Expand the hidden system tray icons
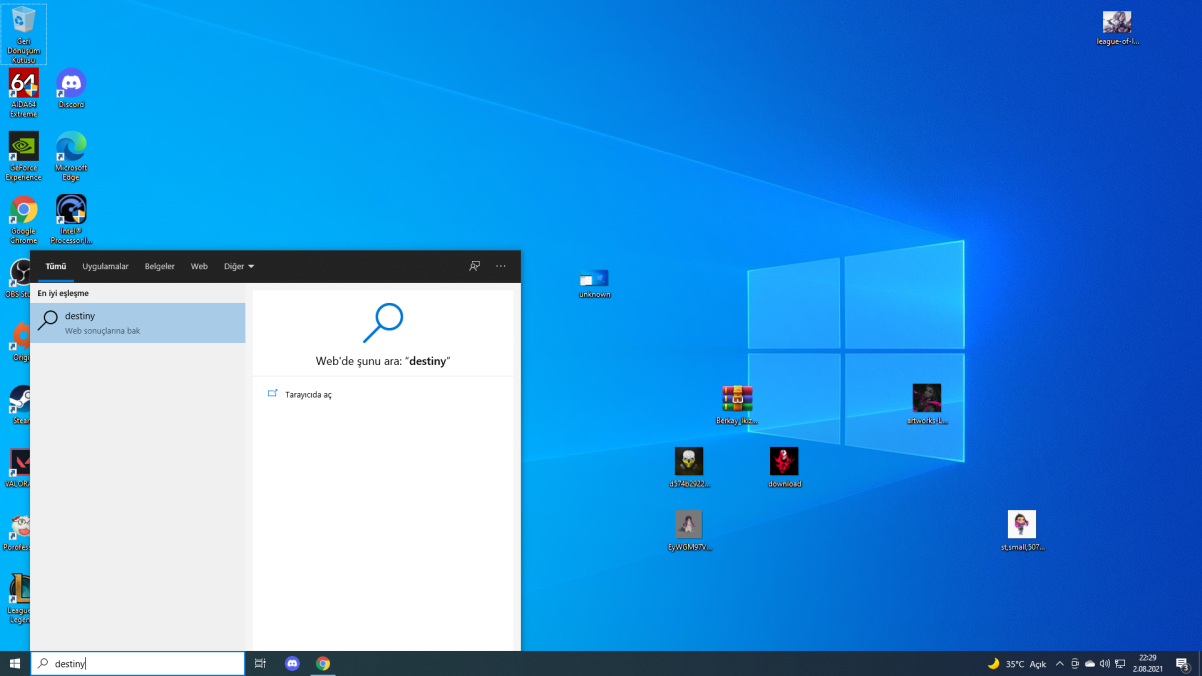1202x676 pixels. [x=1060, y=664]
